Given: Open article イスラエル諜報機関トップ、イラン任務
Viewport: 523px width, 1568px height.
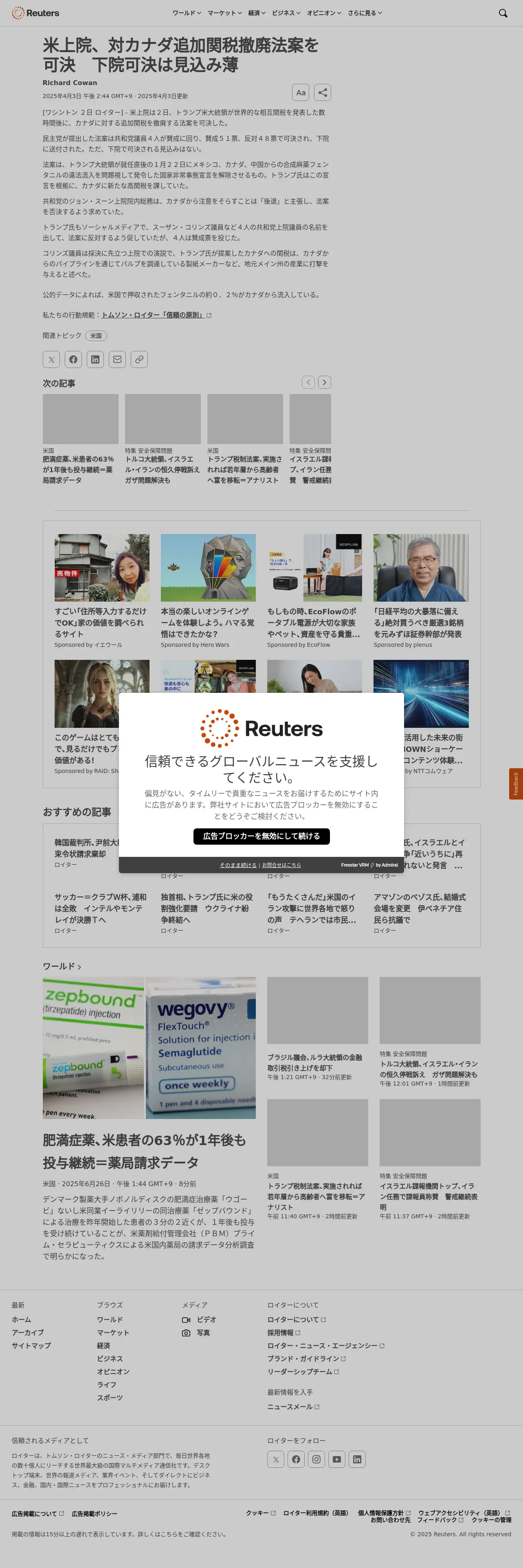Looking at the screenshot, I should point(429,1196).
